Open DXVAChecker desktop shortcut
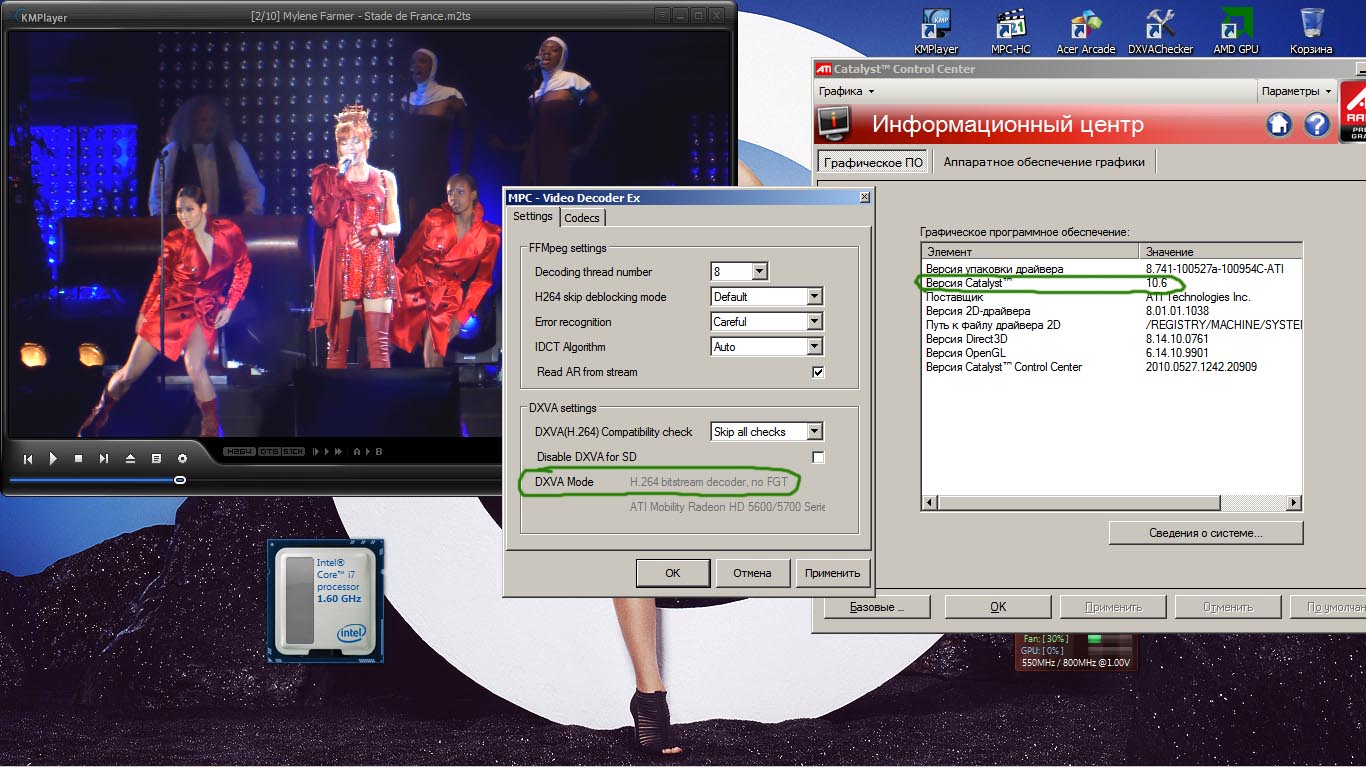The width and height of the screenshot is (1366, 768). point(1160,31)
